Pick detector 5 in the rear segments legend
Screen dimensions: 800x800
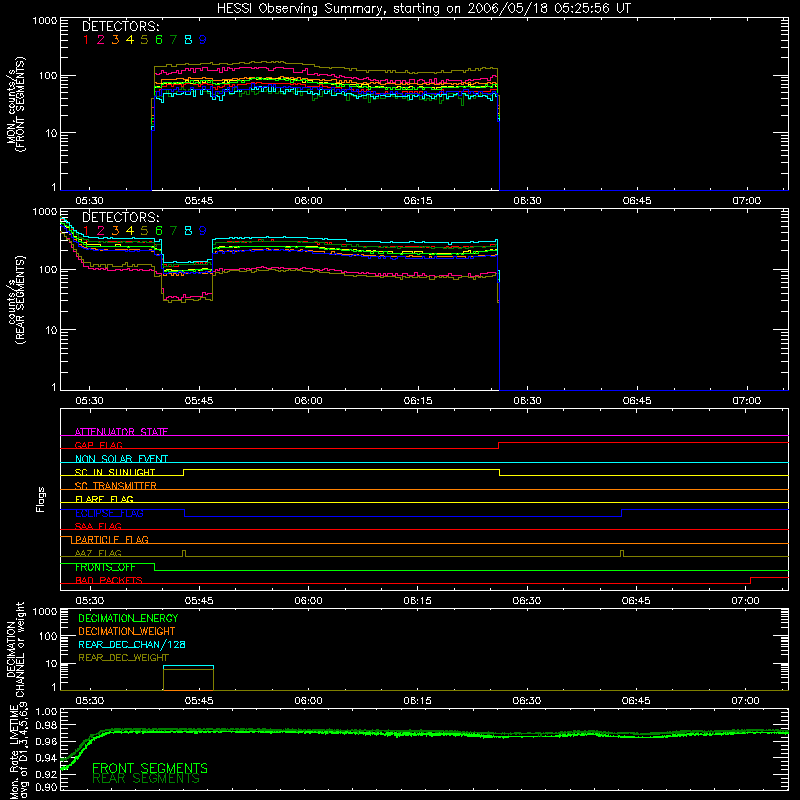[x=144, y=231]
